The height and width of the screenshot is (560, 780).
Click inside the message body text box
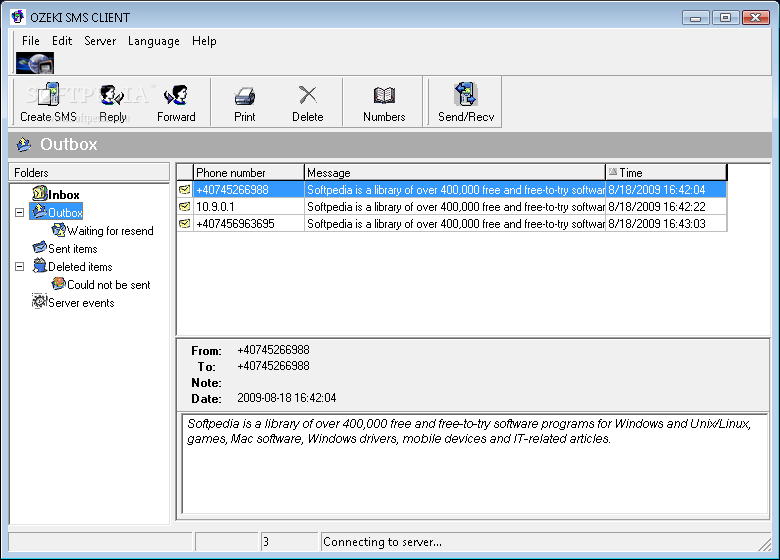(475, 464)
